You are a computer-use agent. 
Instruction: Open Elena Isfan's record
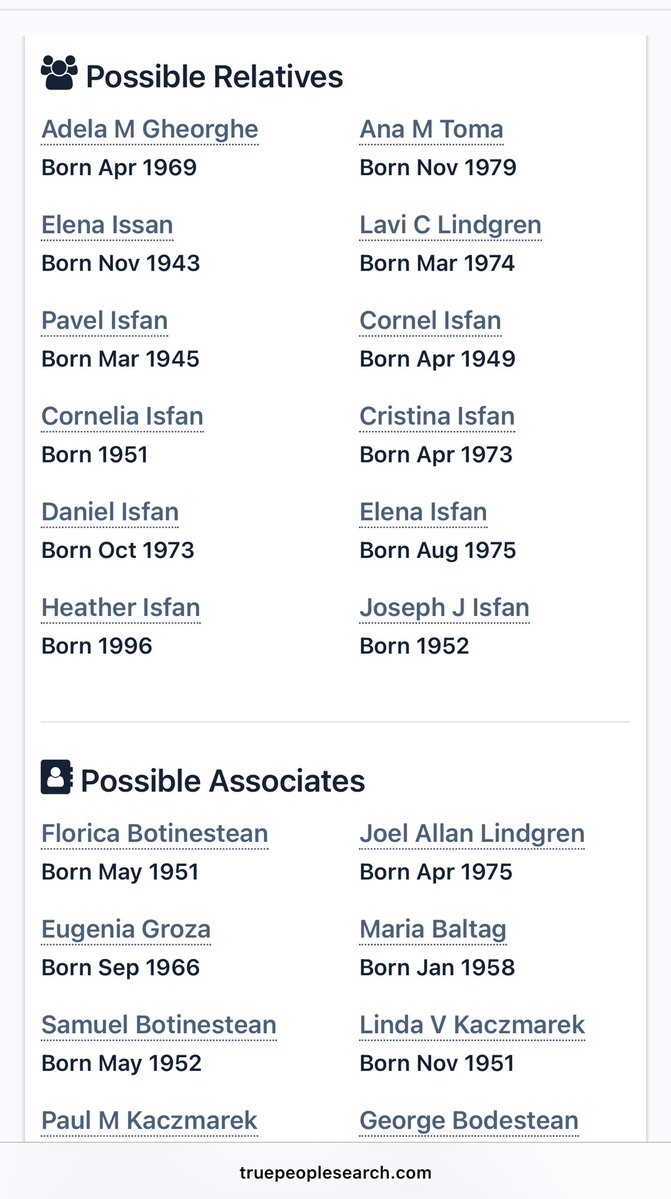(423, 512)
